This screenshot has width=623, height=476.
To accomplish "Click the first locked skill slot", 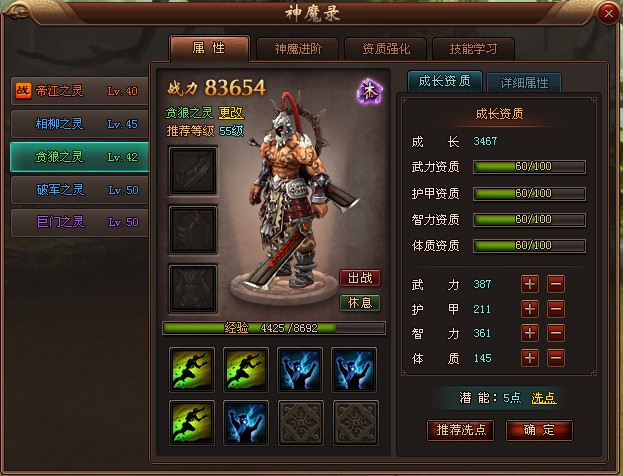I will (300, 423).
